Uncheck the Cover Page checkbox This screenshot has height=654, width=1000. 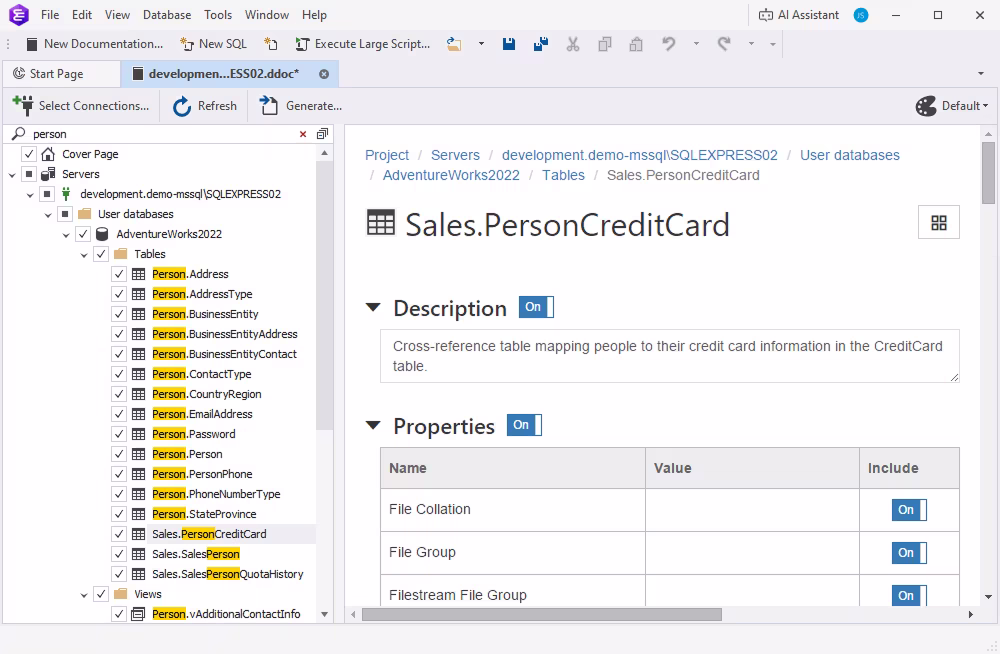click(x=29, y=154)
